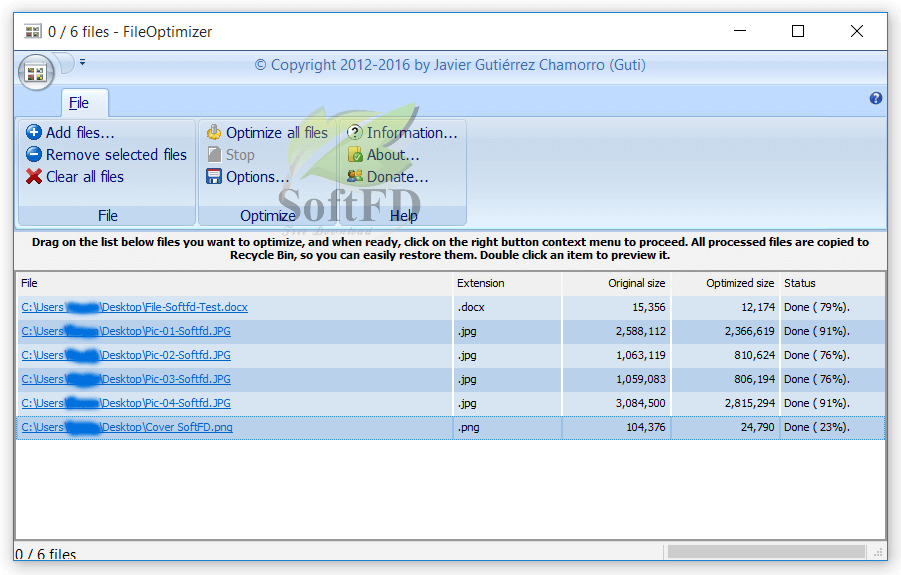Click optimized size 2,815,294 cell

point(725,404)
